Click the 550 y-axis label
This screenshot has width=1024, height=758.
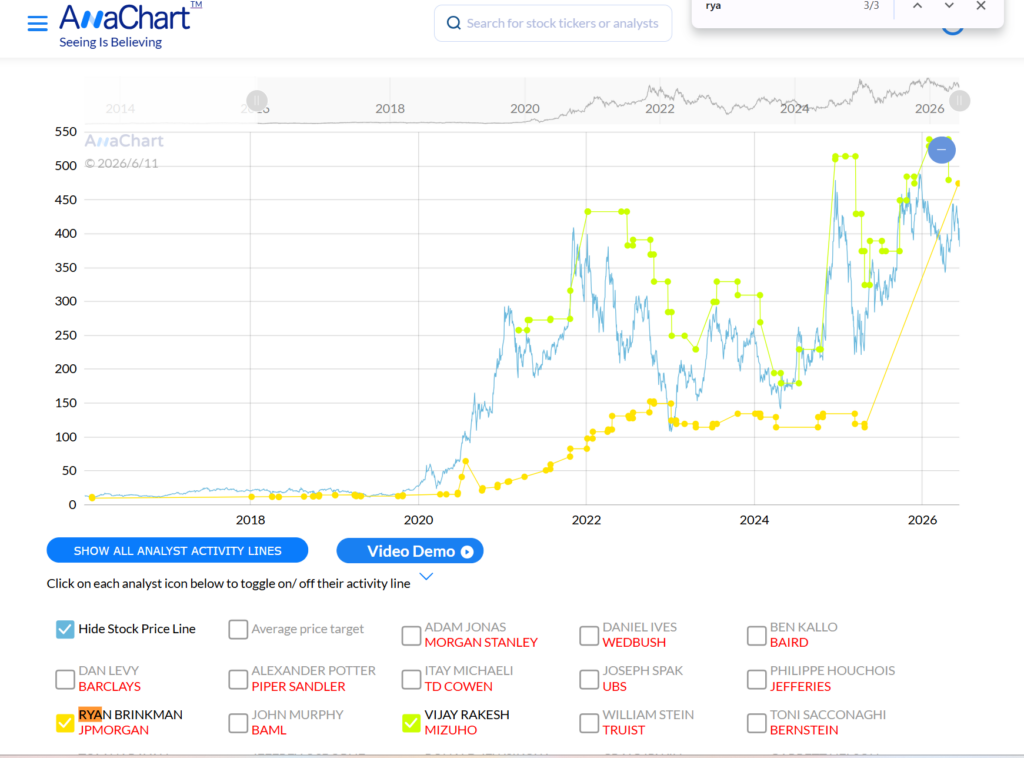[x=66, y=132]
